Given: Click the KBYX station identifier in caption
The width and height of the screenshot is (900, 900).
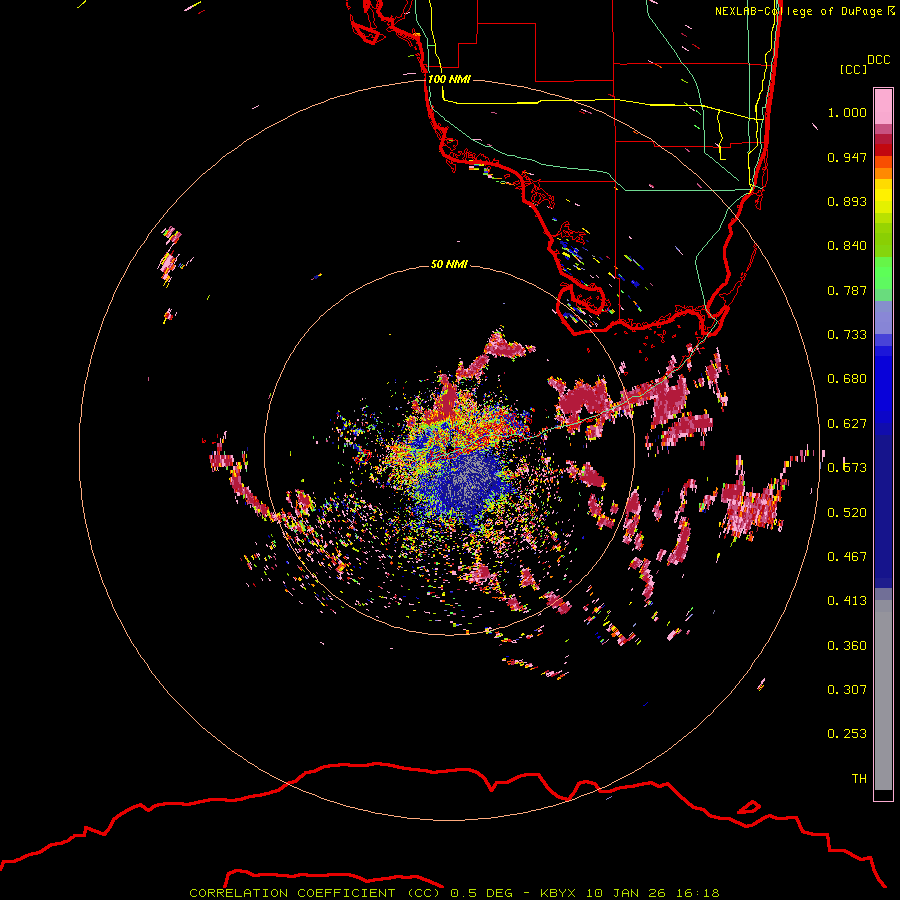Looking at the screenshot, I should [557, 893].
